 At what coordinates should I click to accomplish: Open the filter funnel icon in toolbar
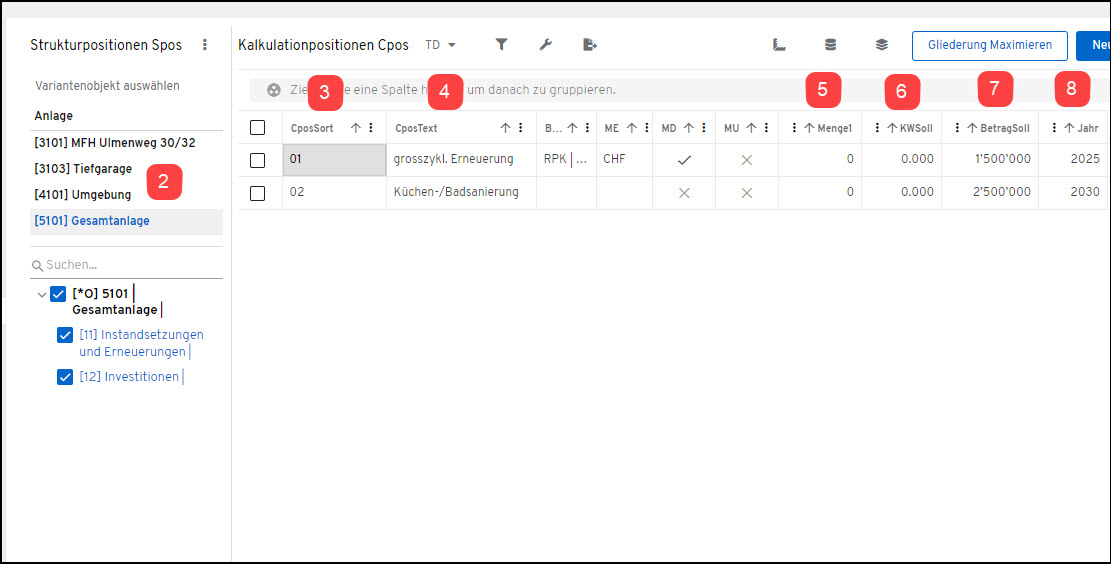tap(501, 45)
